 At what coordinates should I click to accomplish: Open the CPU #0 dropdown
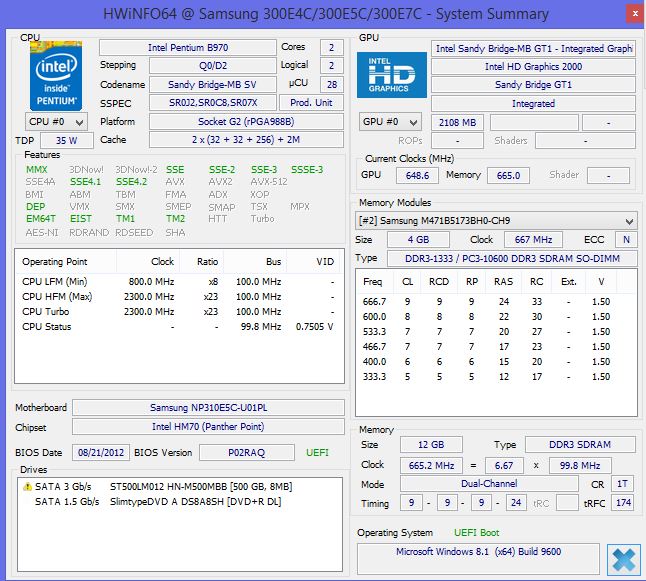tap(56, 122)
